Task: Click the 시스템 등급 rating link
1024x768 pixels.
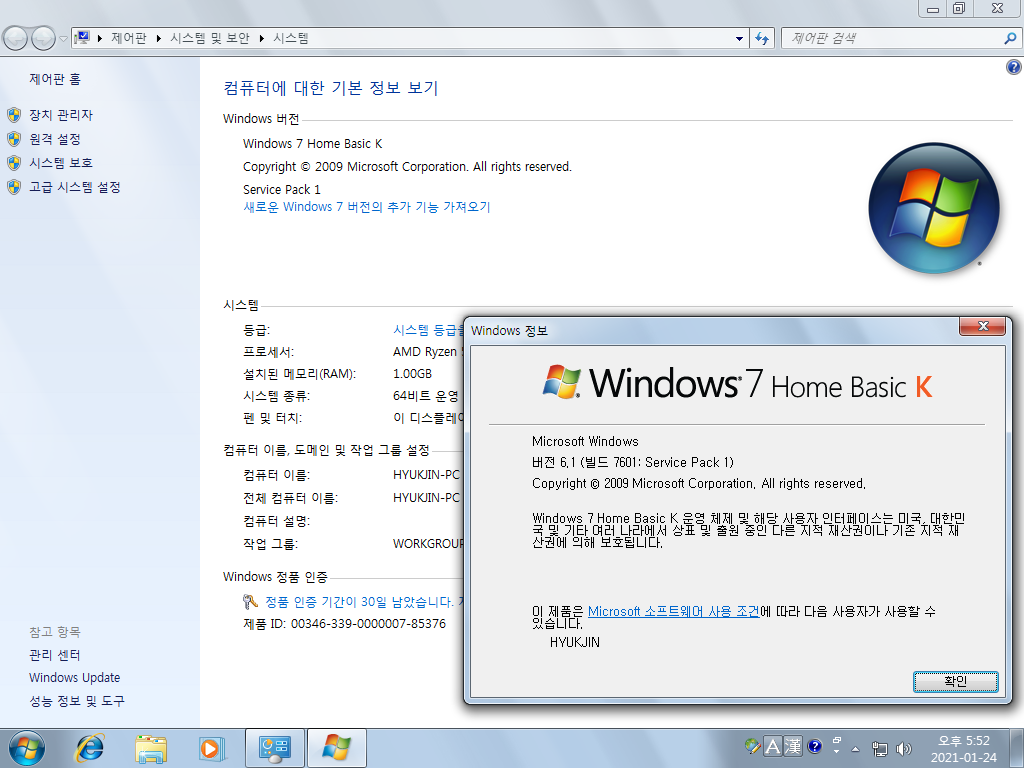Action: tap(428, 330)
